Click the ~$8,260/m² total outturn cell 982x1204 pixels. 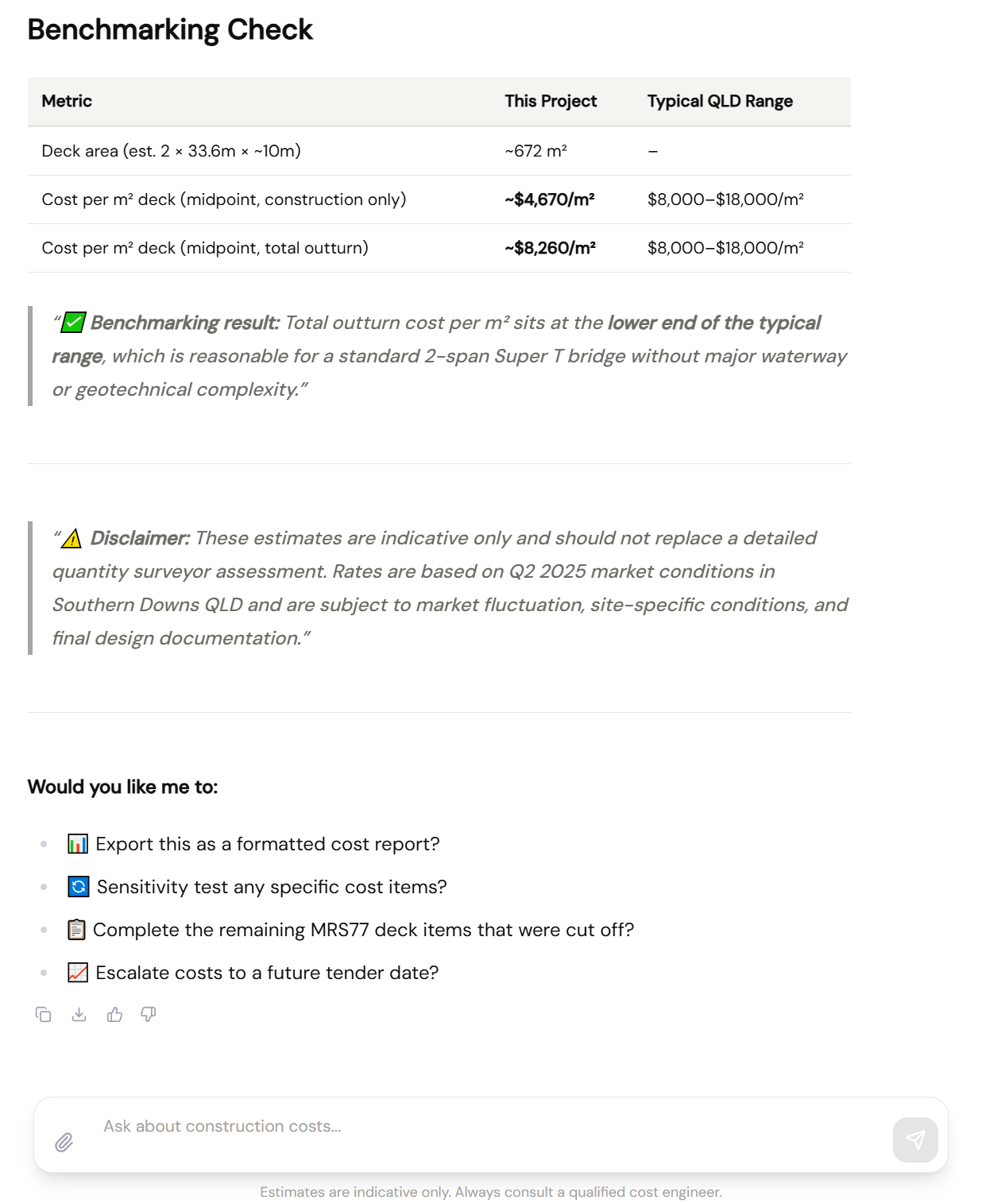pyautogui.click(x=550, y=248)
